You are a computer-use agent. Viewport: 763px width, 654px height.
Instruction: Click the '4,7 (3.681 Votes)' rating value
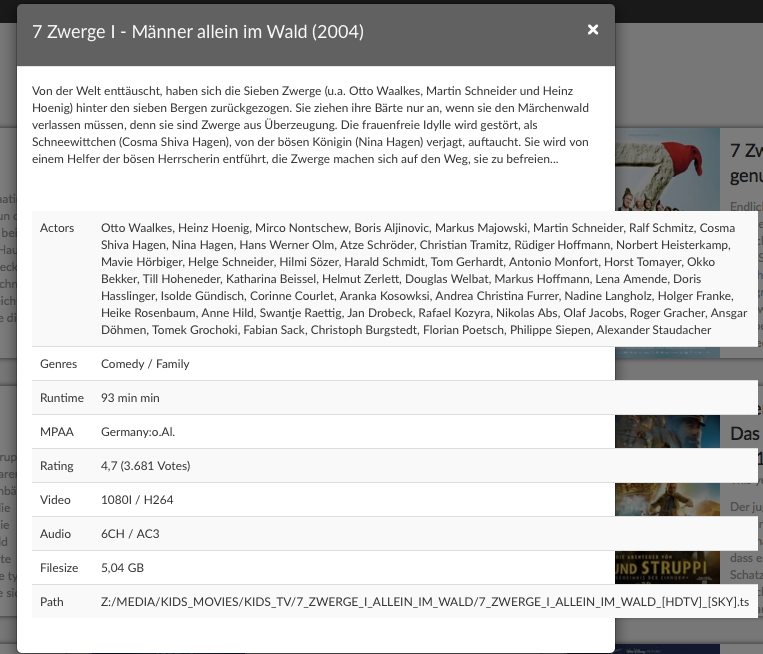pyautogui.click(x=145, y=466)
